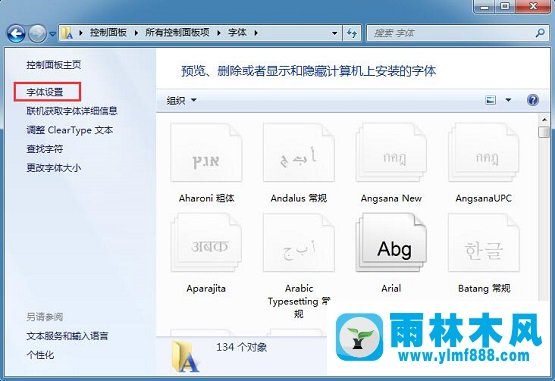The height and width of the screenshot is (381, 555).
Task: Click the Fonts folder icon in address bar
Action: click(67, 33)
